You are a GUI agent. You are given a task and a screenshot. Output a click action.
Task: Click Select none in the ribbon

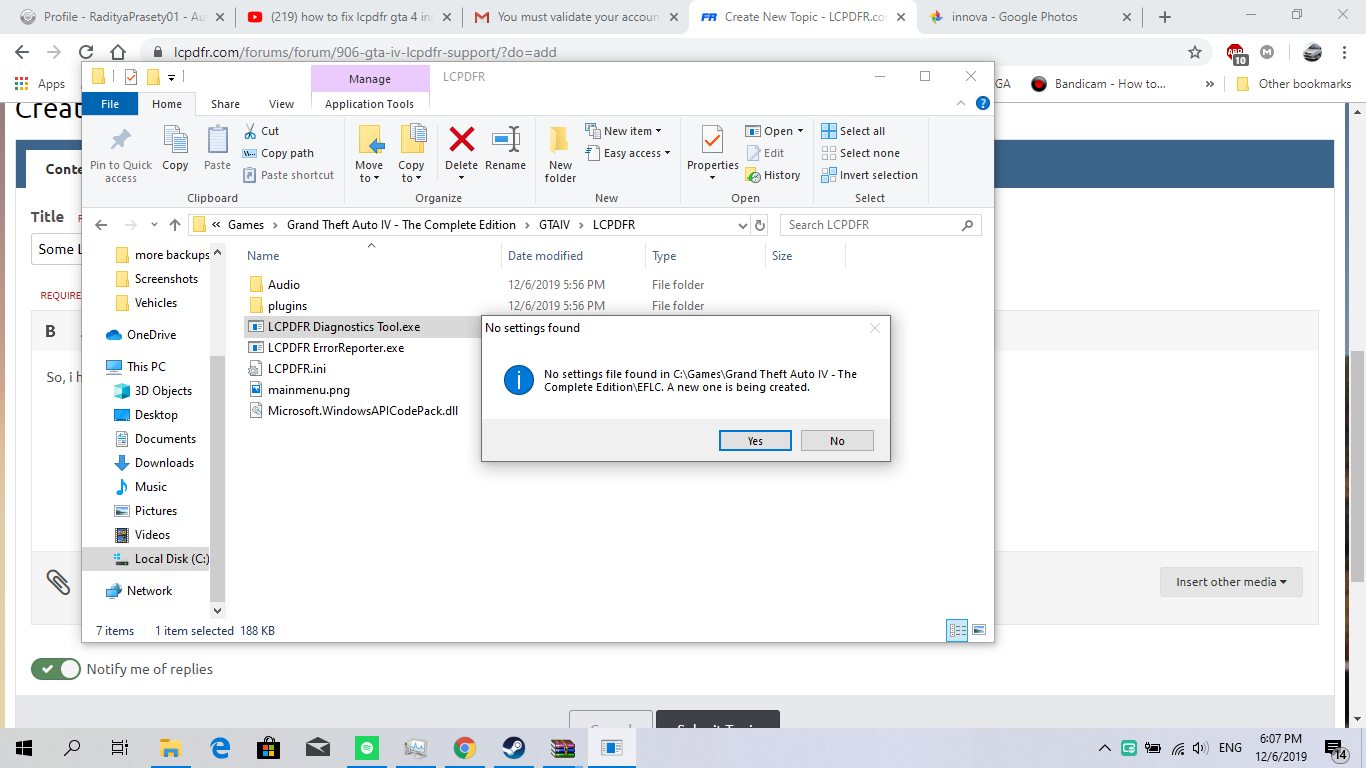[x=860, y=153]
